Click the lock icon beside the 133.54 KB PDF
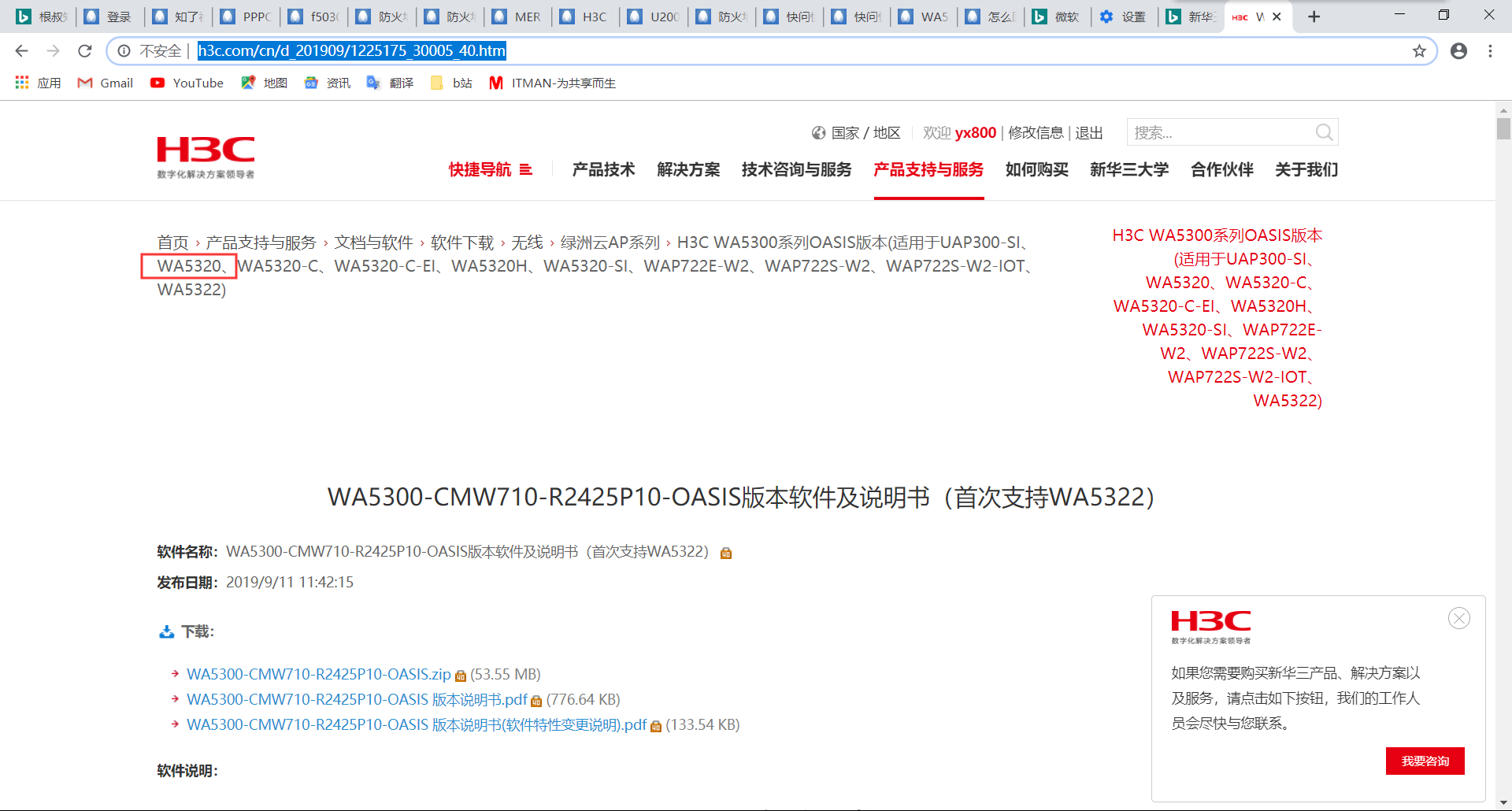This screenshot has width=1512, height=811. [x=656, y=726]
